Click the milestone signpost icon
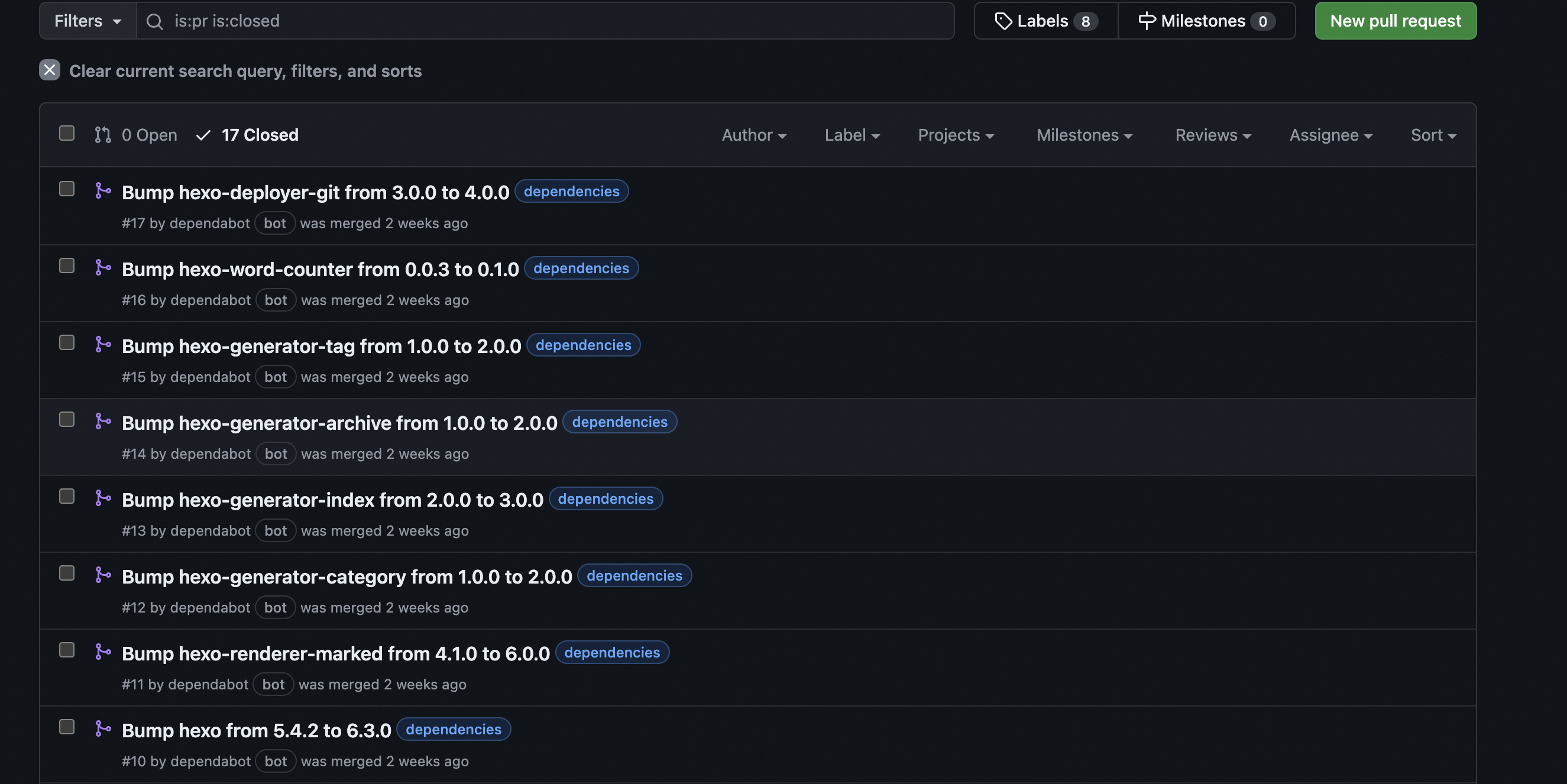This screenshot has width=1567, height=784. [x=1147, y=21]
